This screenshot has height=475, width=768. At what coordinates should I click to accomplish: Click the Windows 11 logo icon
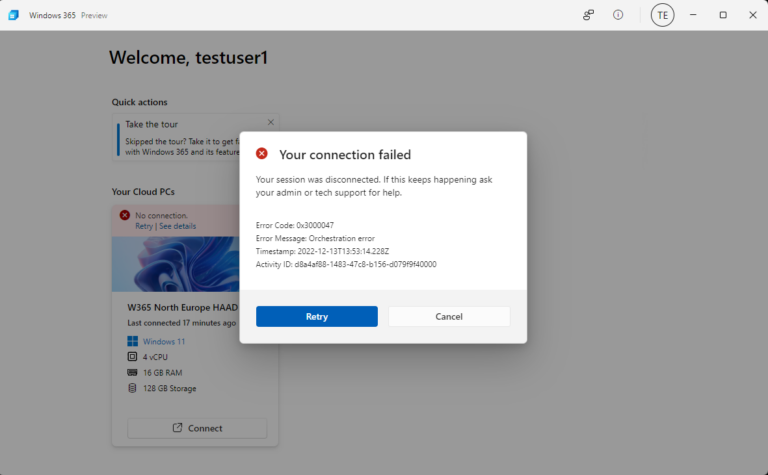click(132, 341)
